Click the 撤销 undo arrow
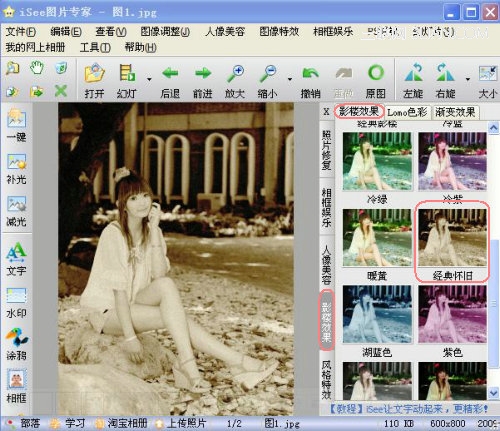This screenshot has width=500, height=431. click(310, 73)
